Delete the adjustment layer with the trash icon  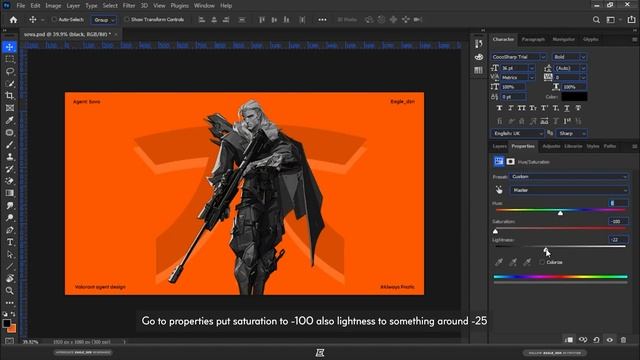(x=623, y=340)
